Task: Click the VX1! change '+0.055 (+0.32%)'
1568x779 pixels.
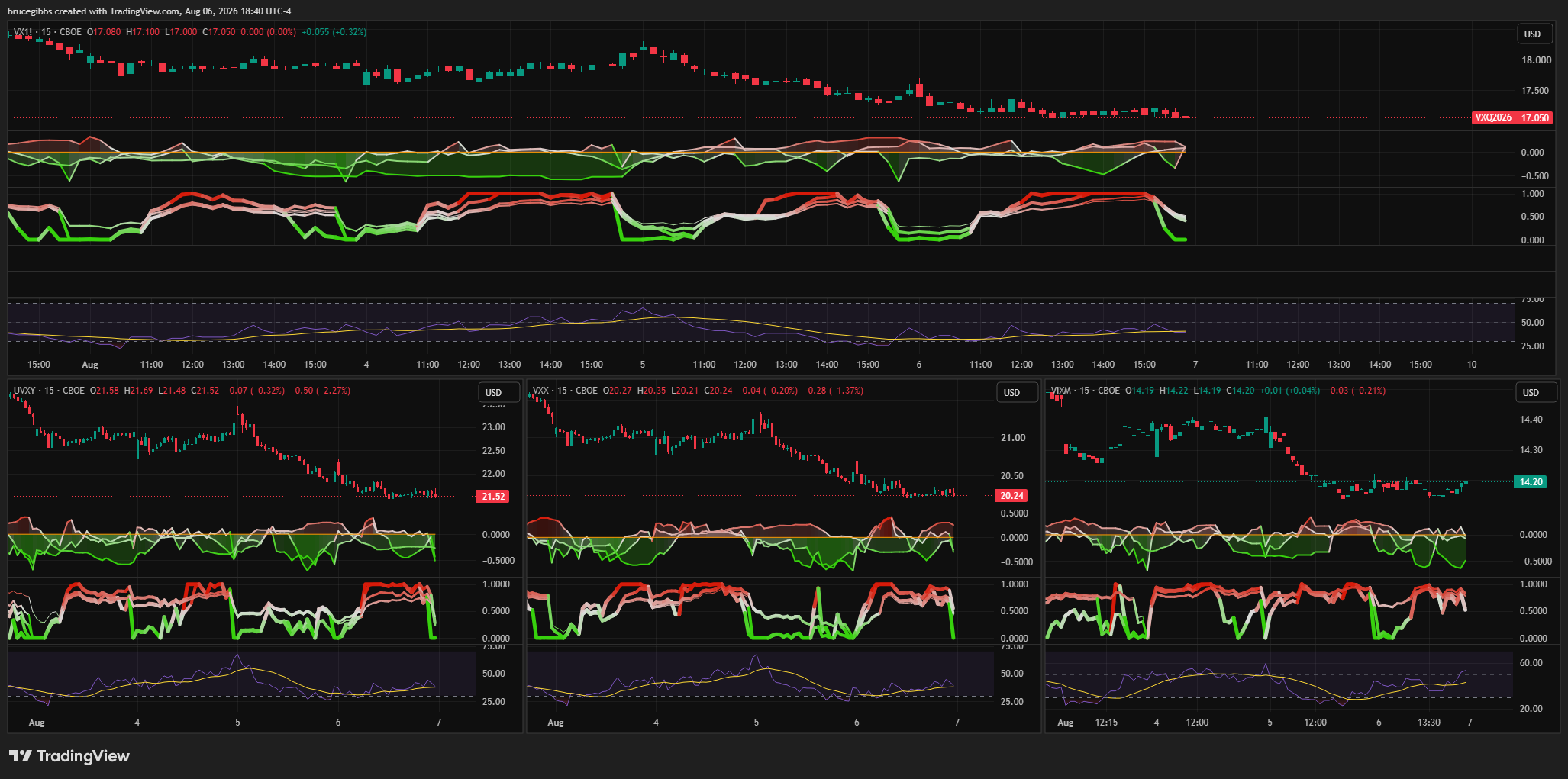Action: pyautogui.click(x=334, y=32)
